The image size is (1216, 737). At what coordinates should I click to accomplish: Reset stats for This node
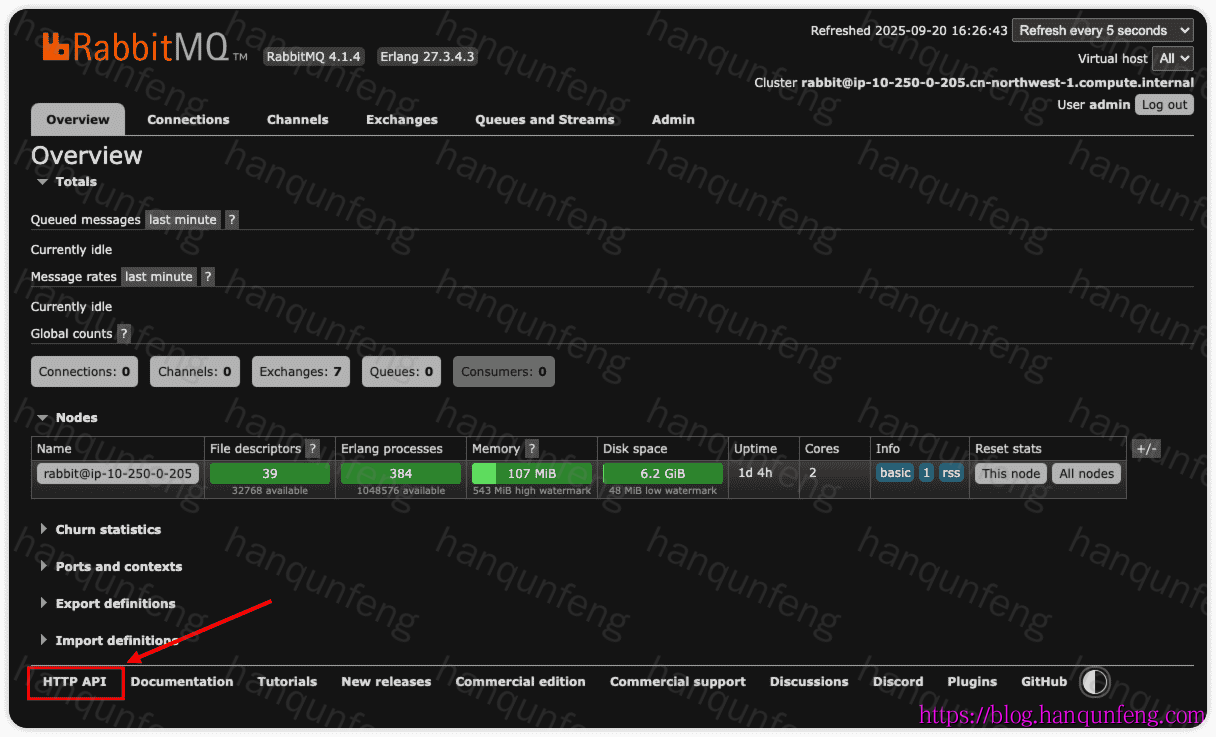[1011, 474]
